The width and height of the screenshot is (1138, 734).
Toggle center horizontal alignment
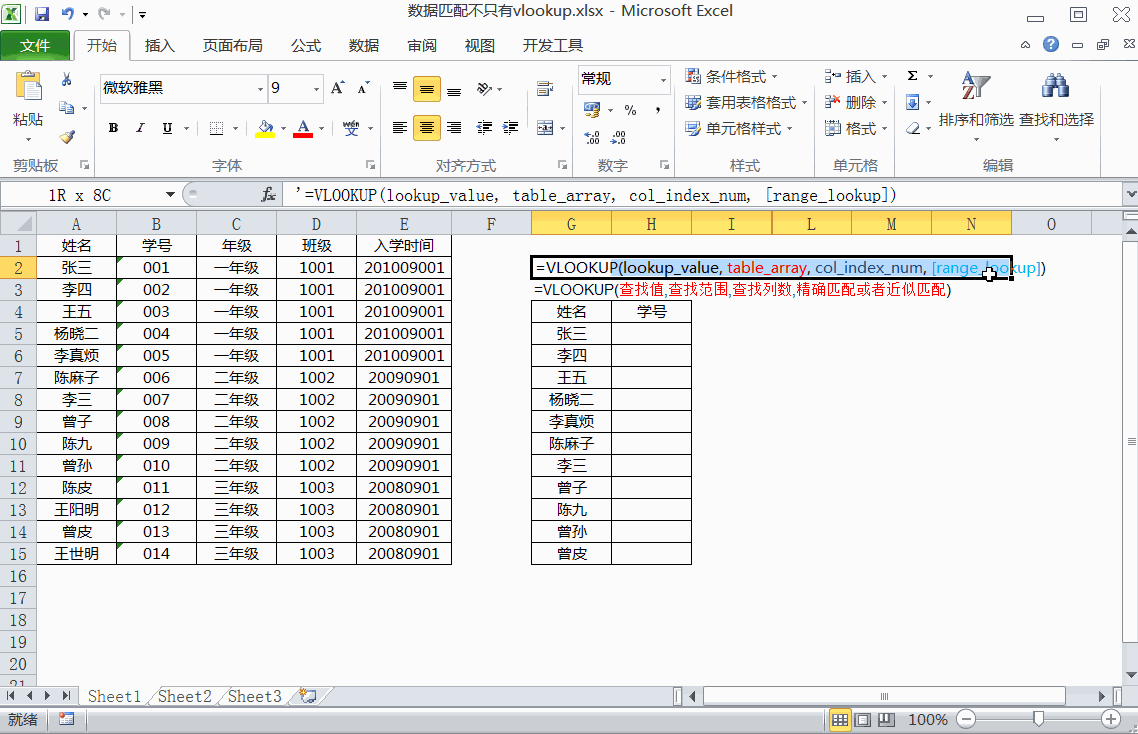[427, 128]
